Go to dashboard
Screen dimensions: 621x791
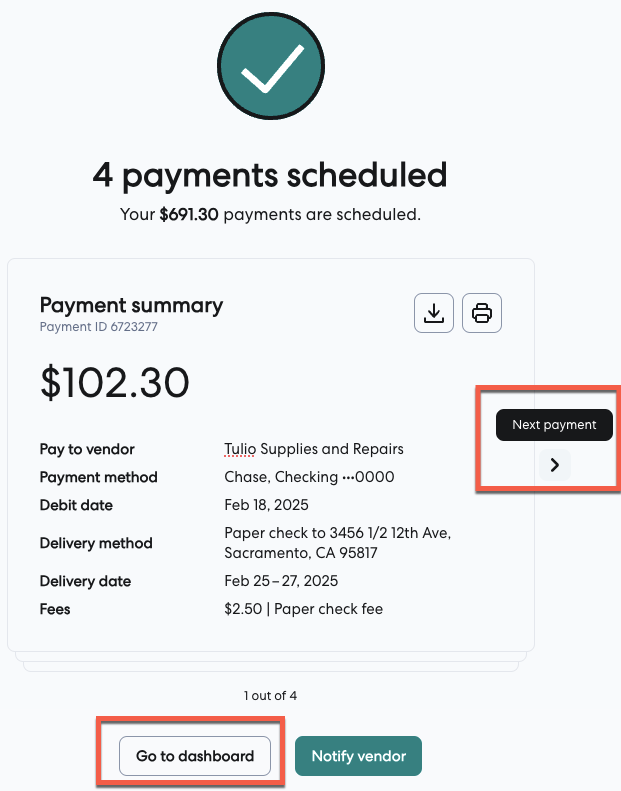click(x=195, y=756)
